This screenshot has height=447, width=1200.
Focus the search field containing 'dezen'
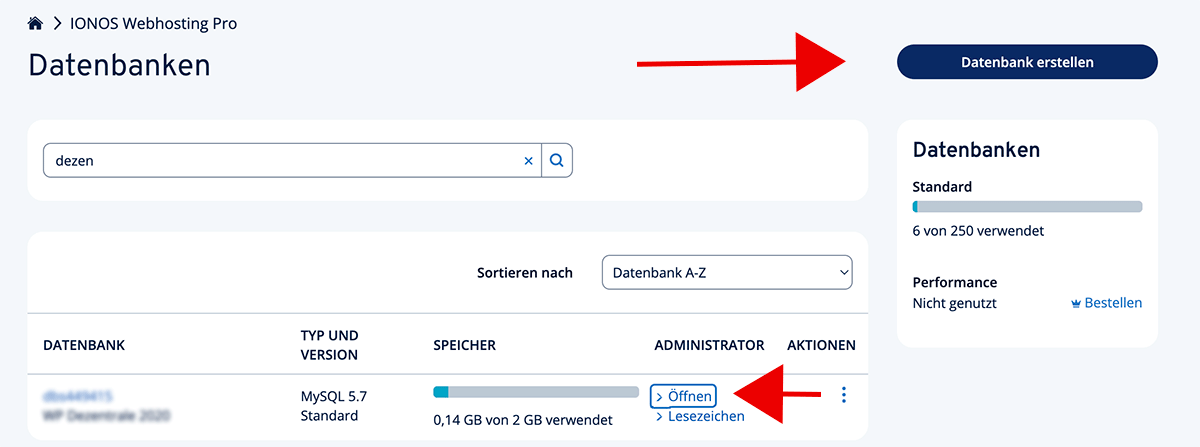tap(280, 160)
